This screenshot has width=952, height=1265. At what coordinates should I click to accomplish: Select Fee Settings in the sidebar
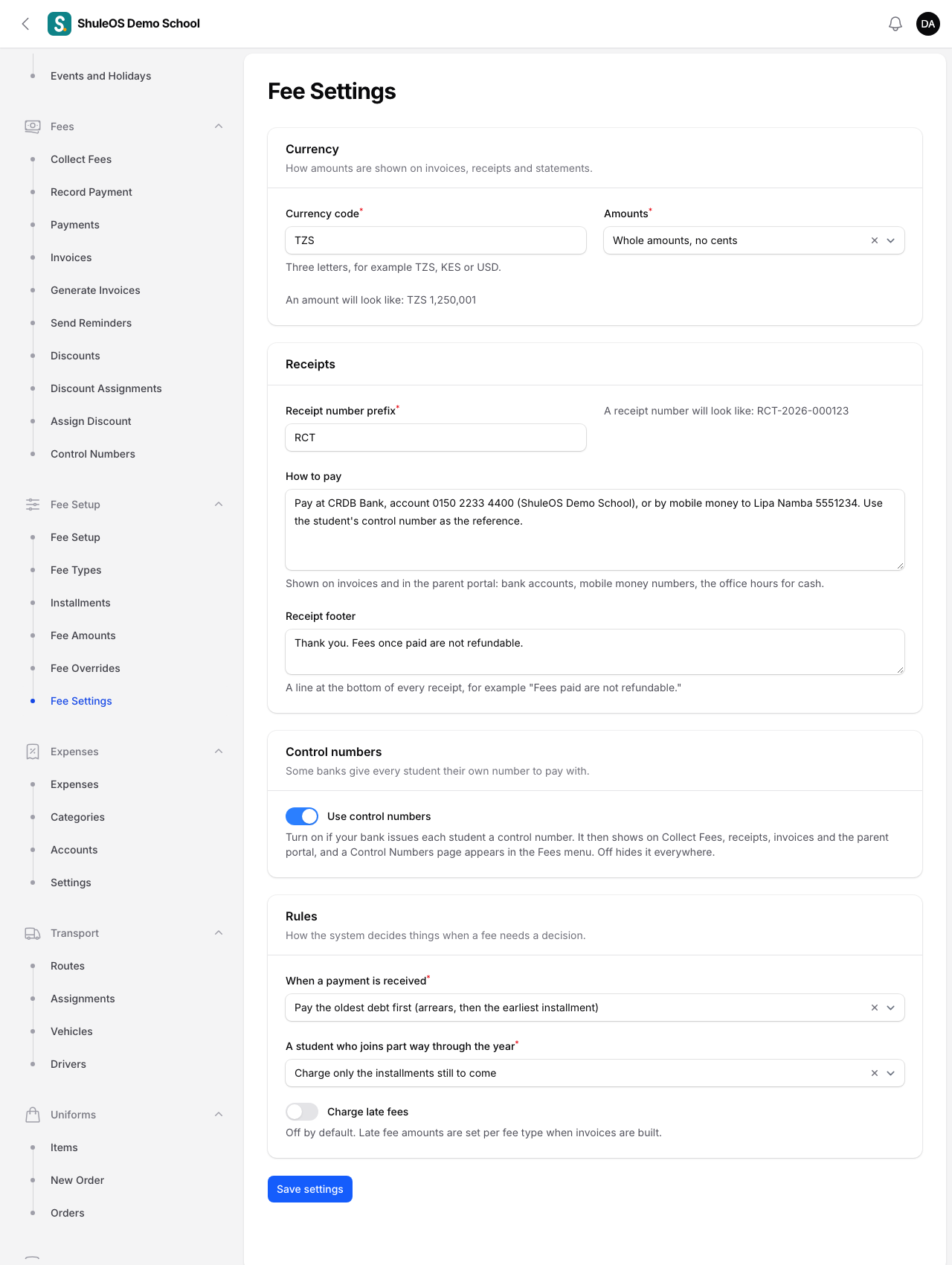point(81,701)
